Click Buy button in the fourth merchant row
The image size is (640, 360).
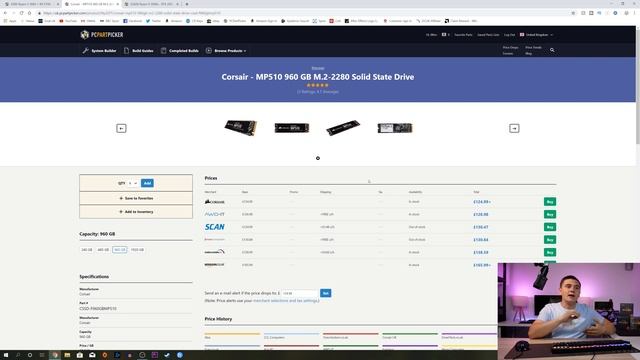[x=550, y=240]
